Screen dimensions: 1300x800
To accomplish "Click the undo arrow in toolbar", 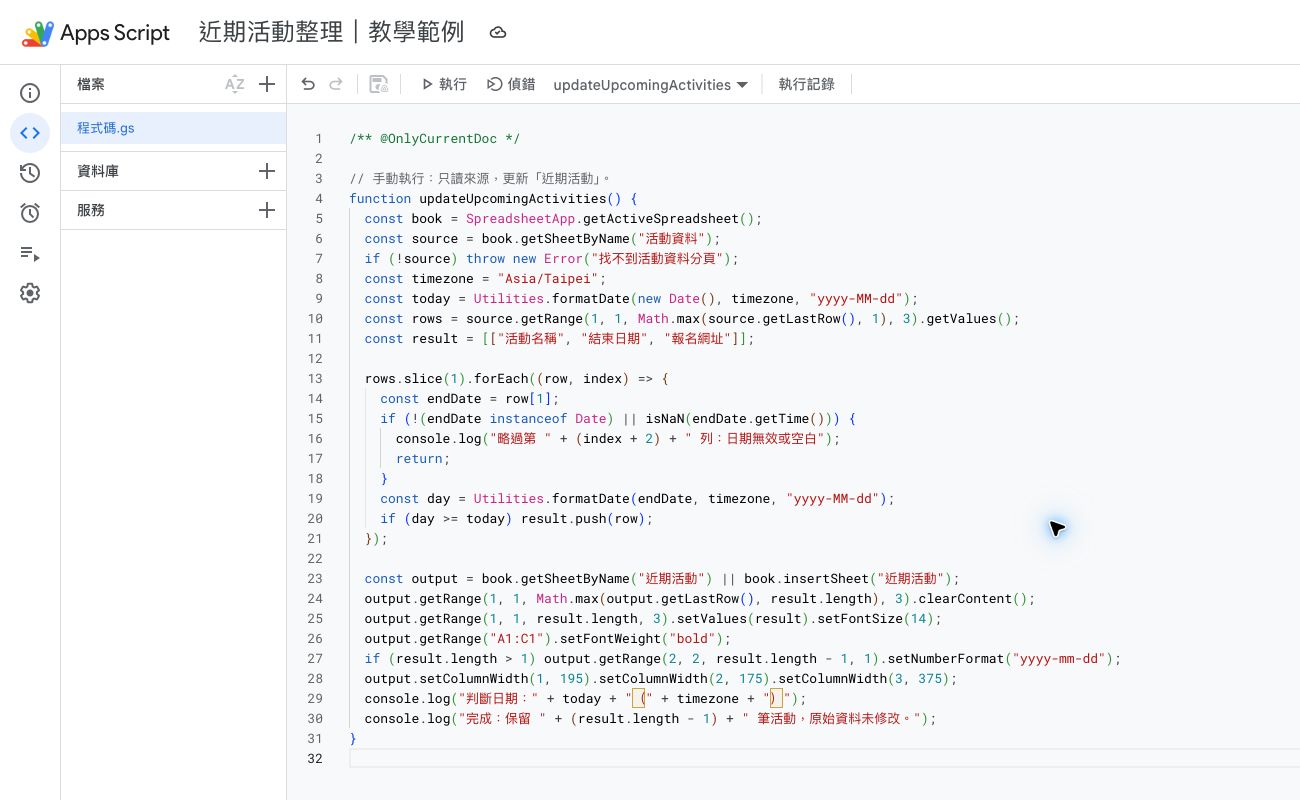I will tap(308, 84).
